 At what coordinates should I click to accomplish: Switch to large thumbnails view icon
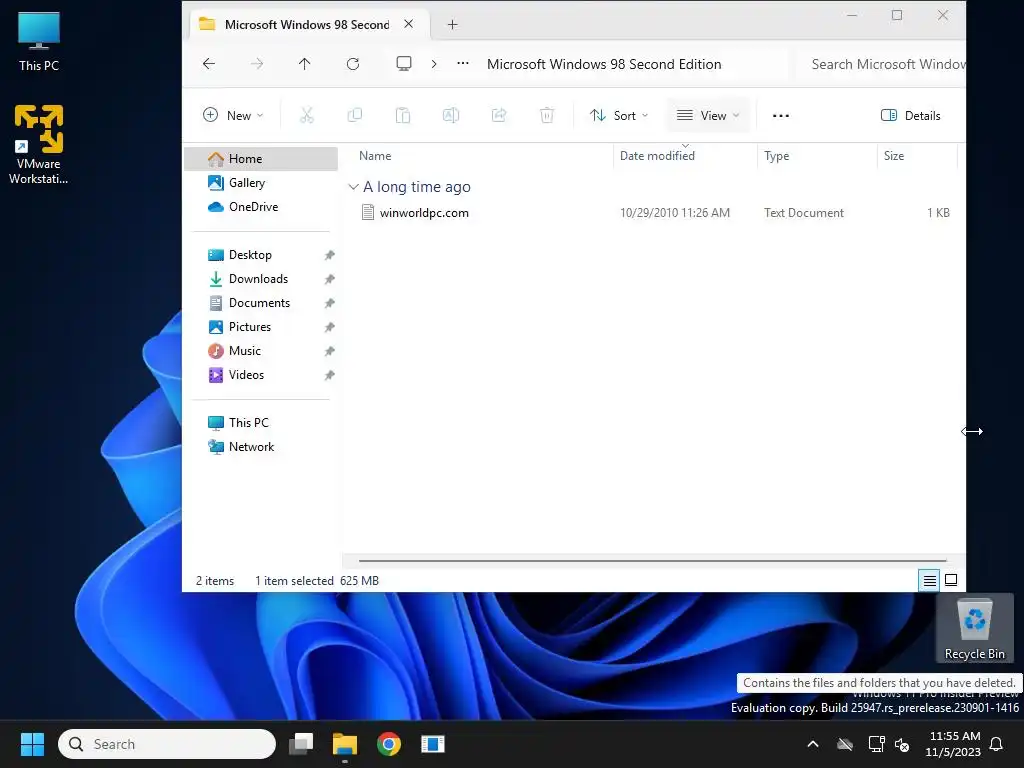pos(951,580)
